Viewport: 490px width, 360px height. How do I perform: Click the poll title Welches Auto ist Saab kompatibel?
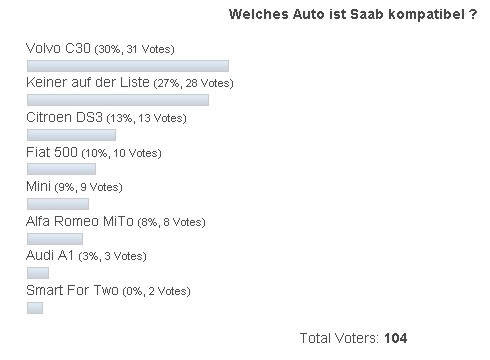pyautogui.click(x=353, y=14)
